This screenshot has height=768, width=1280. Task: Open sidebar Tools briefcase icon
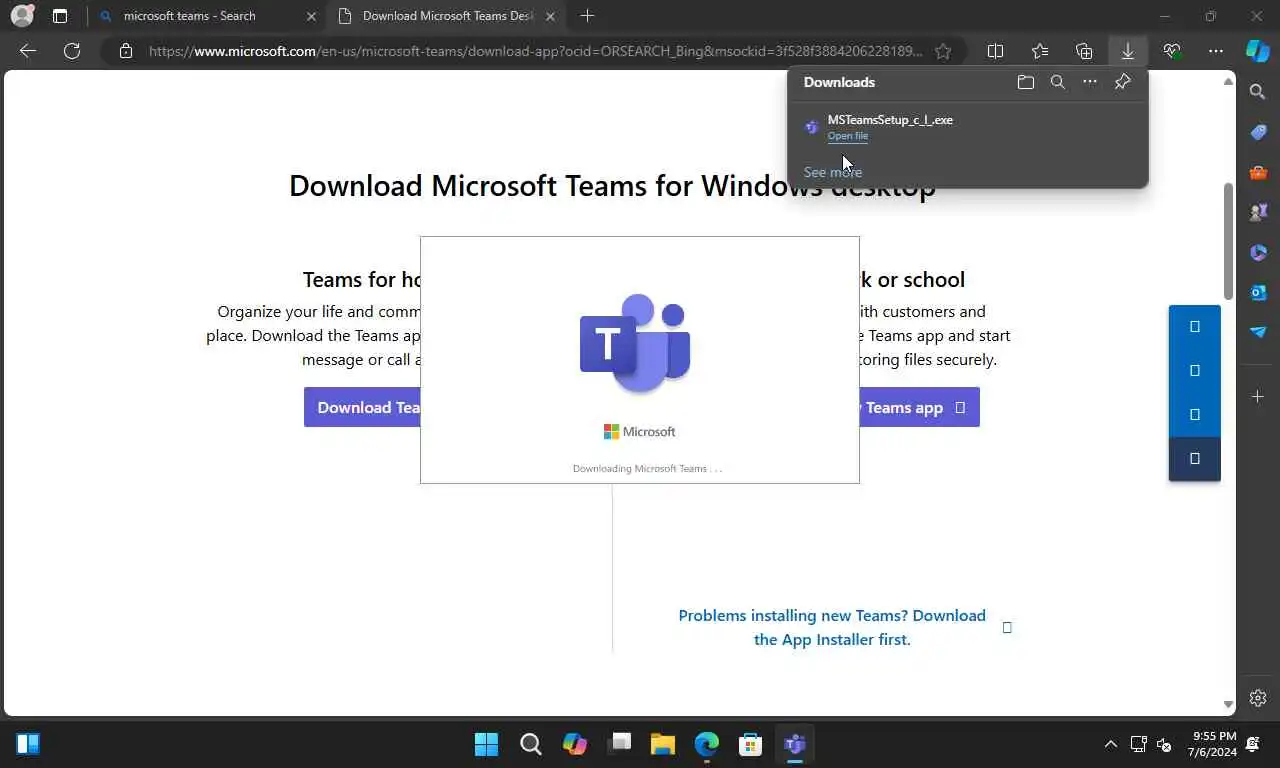1258,172
